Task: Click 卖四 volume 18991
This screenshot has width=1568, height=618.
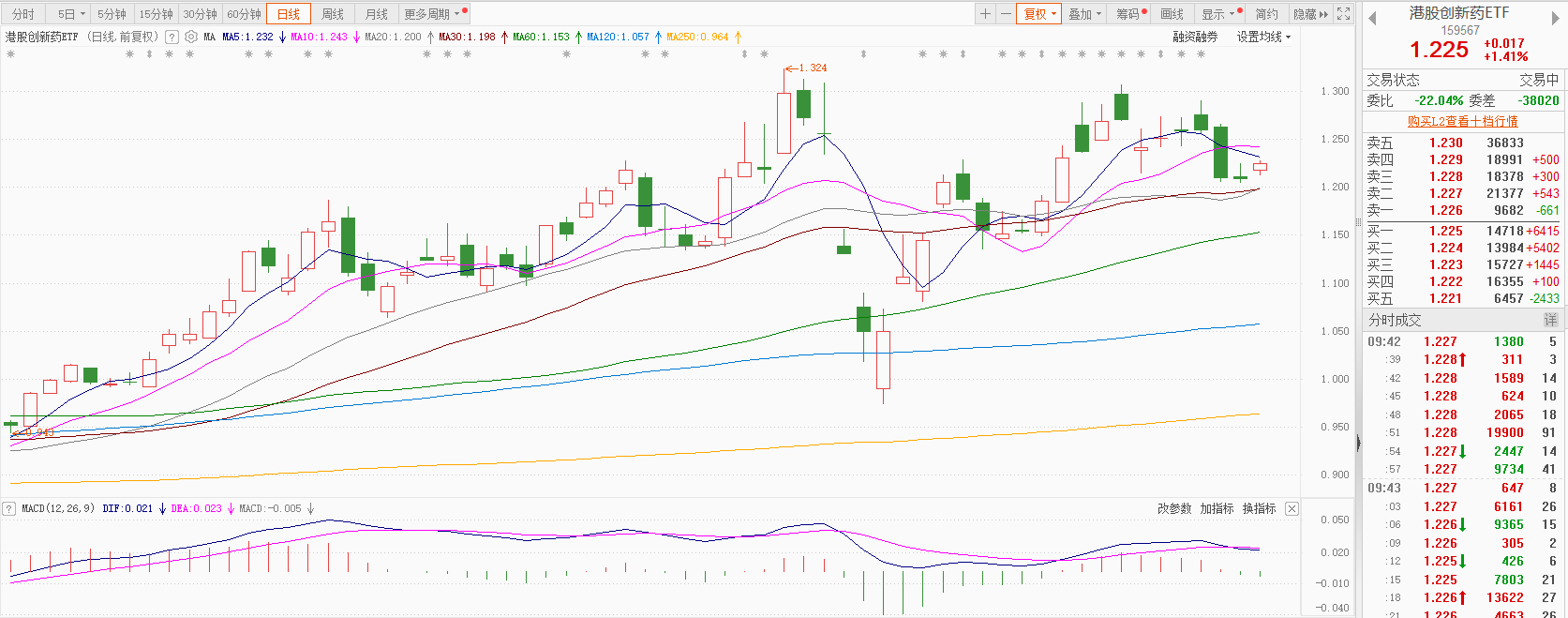Action: pyautogui.click(x=1504, y=159)
